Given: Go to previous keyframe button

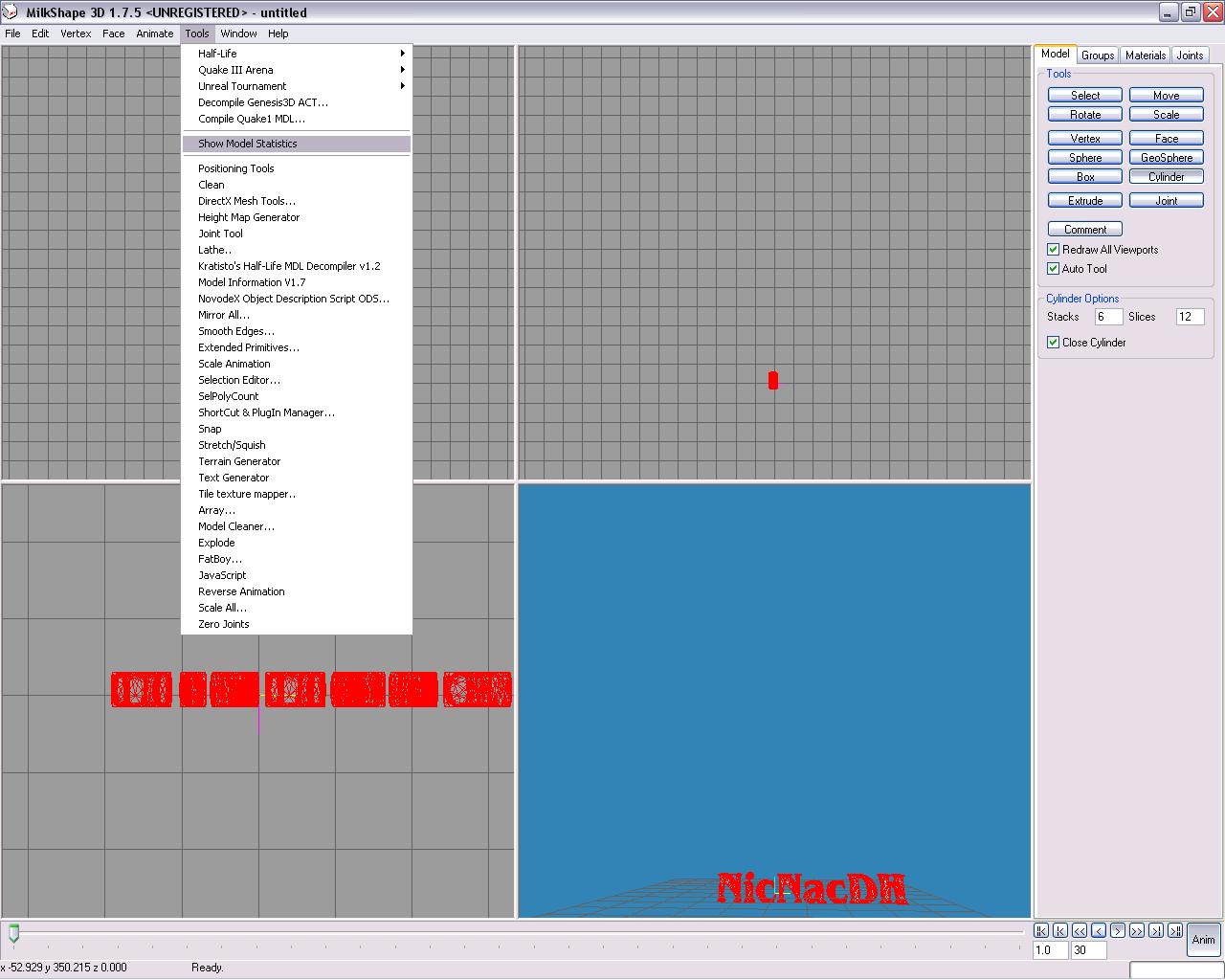Looking at the screenshot, I should pyautogui.click(x=1060, y=930).
